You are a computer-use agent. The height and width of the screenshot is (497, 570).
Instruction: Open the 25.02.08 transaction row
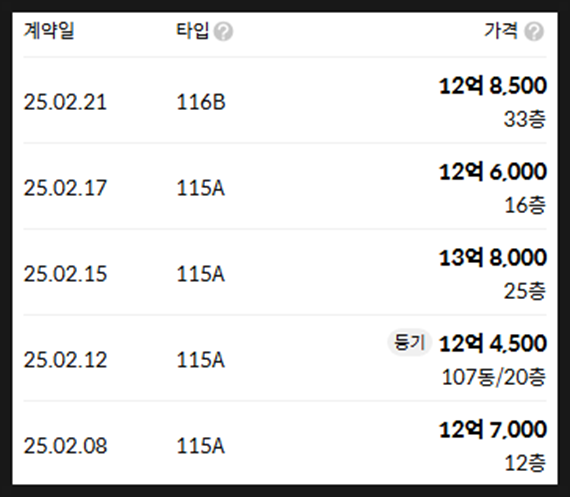(285, 443)
